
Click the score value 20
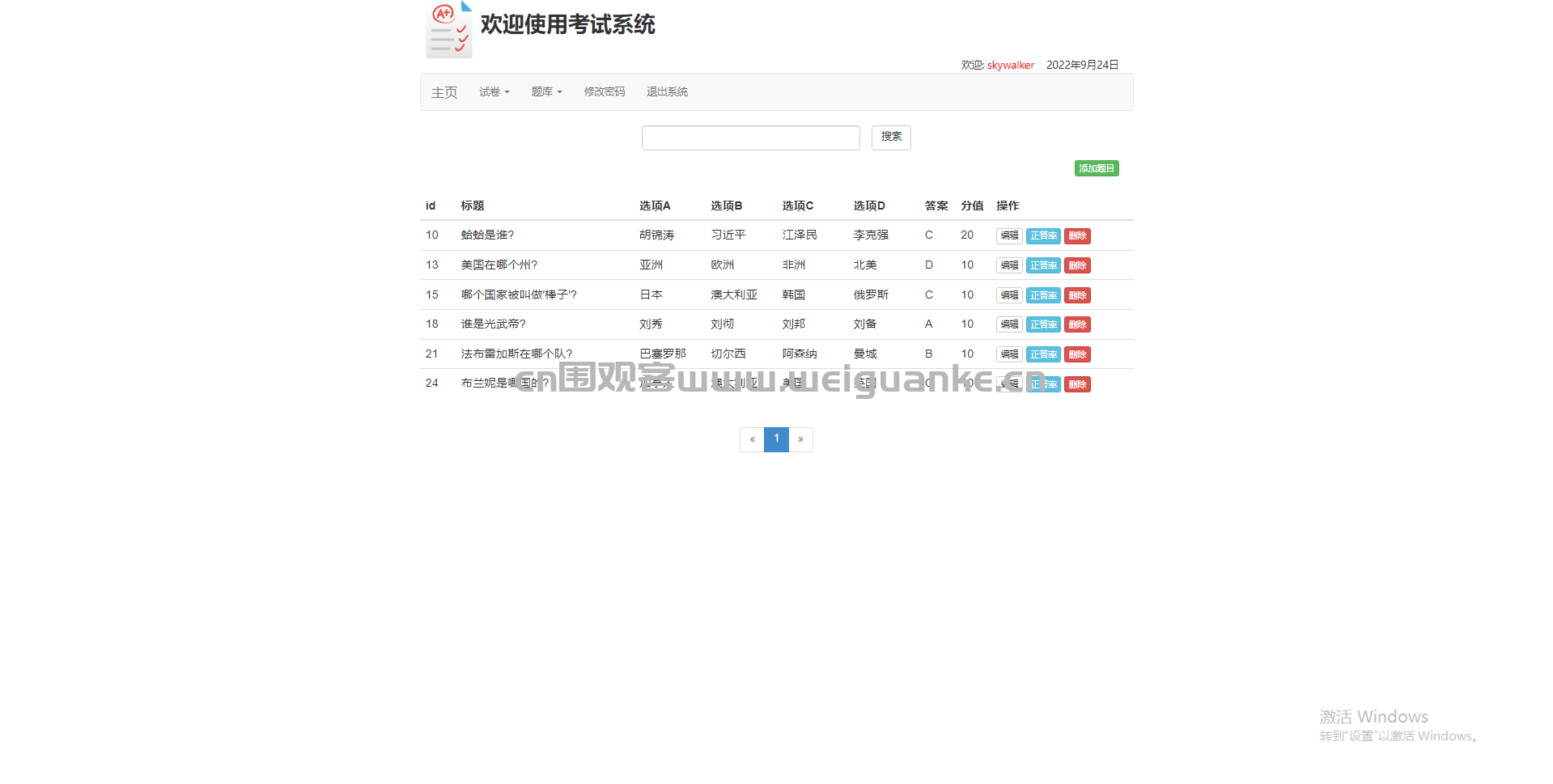point(967,235)
